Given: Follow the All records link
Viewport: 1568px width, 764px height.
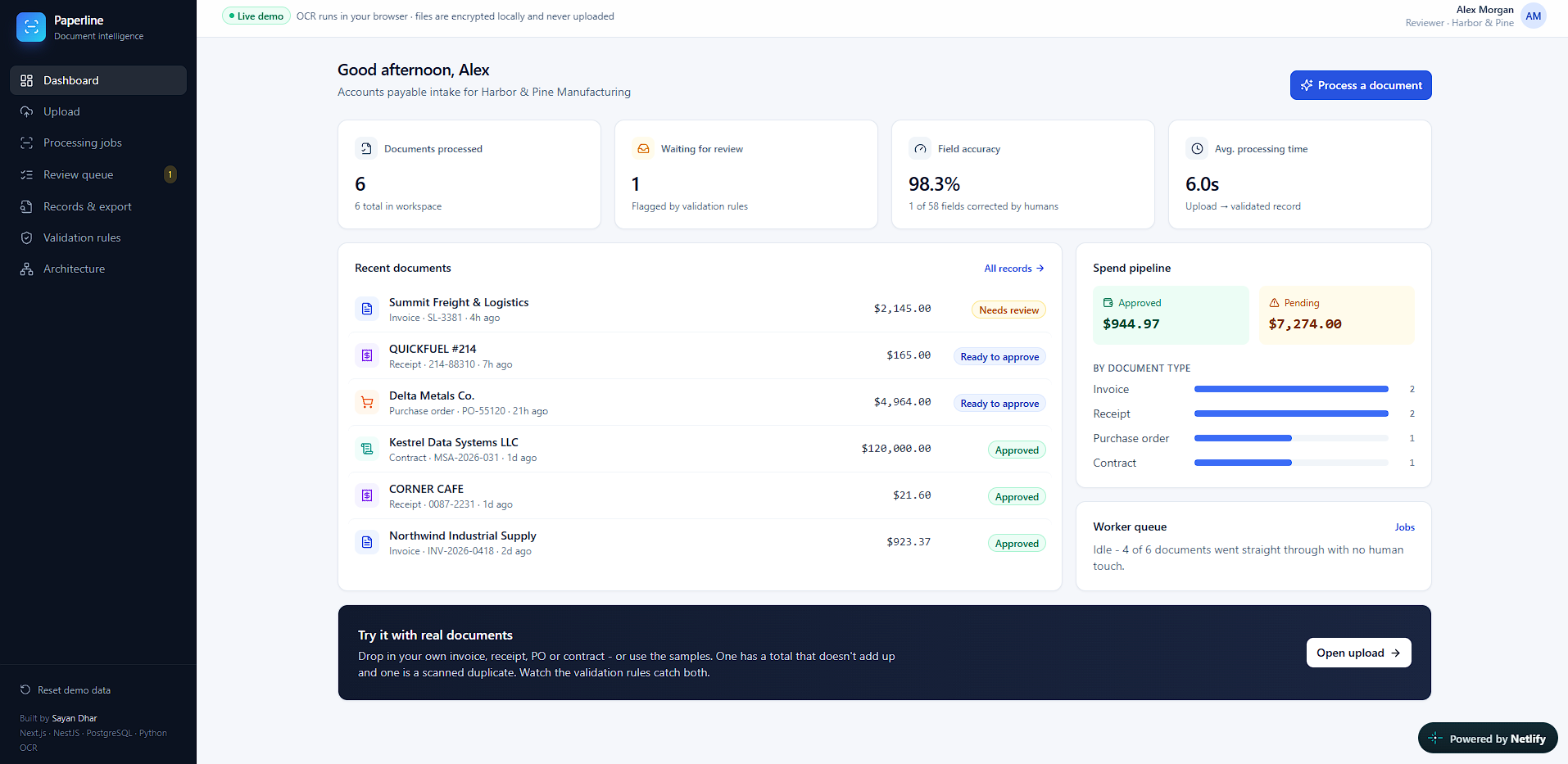Looking at the screenshot, I should [1014, 269].
